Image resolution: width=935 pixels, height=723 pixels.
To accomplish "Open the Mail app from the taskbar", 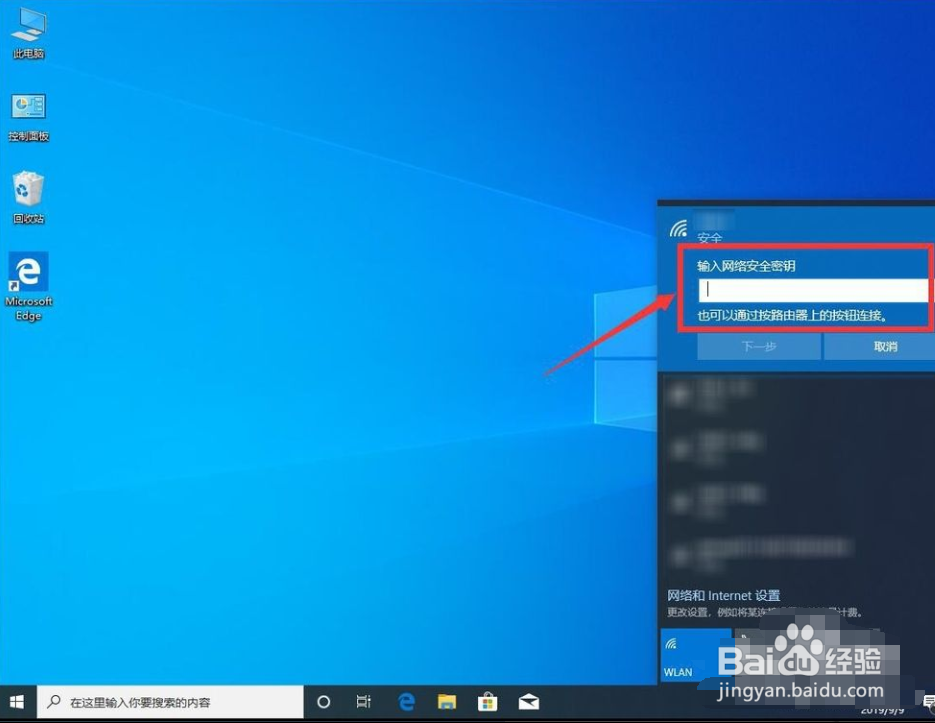I will point(527,701).
